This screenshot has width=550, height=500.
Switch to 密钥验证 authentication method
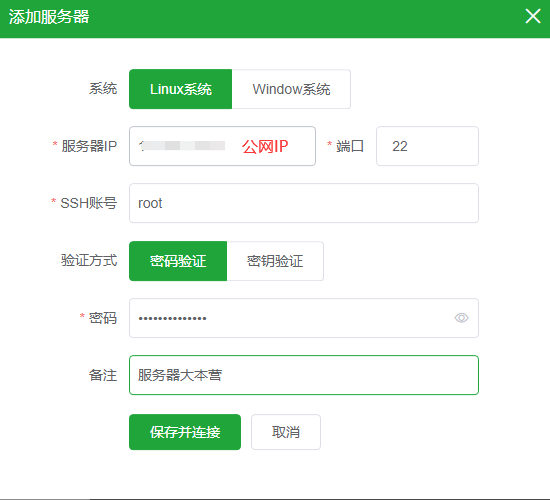point(275,261)
